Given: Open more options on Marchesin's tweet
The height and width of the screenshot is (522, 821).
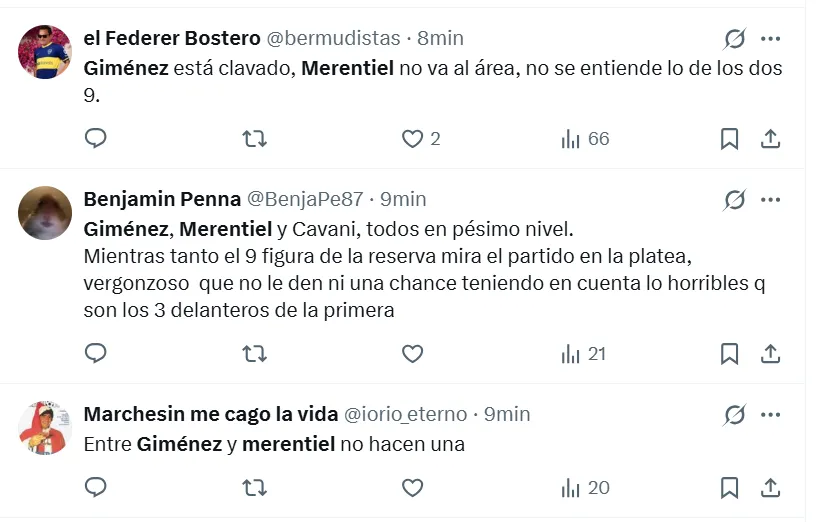Looking at the screenshot, I should (x=770, y=414).
